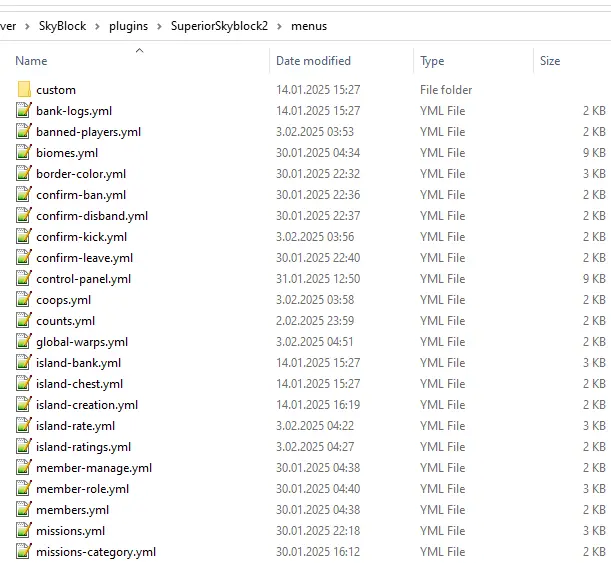Viewport: 611px width, 563px height.
Task: Click the confirm-kick.yml file name
Action: coord(81,237)
